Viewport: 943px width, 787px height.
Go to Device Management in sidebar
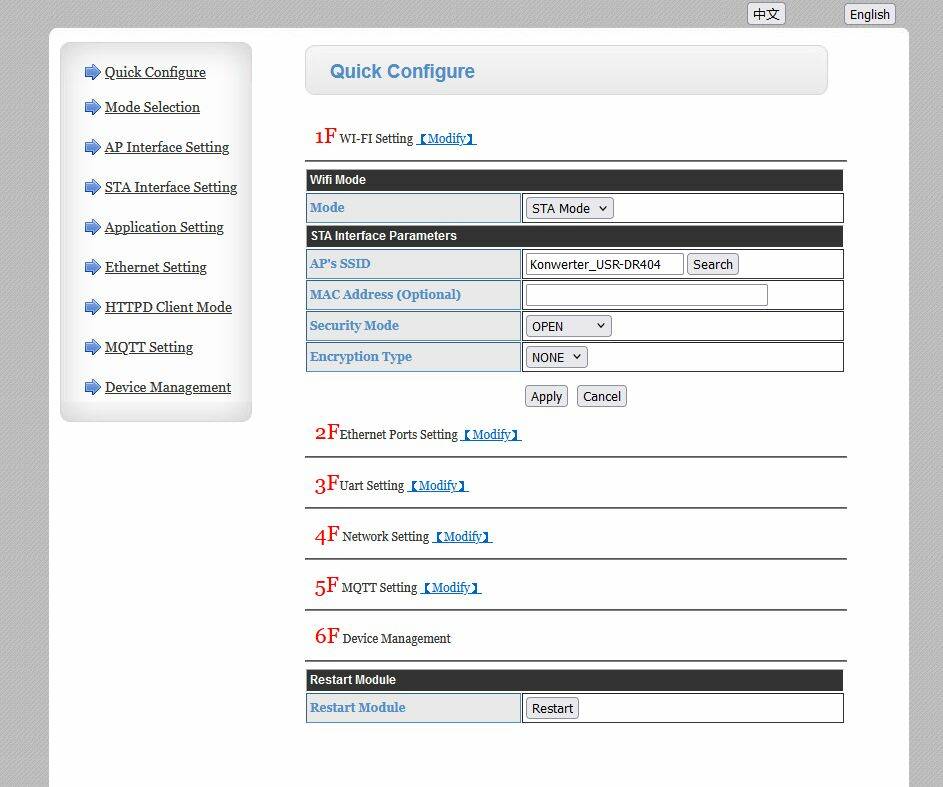pos(168,387)
